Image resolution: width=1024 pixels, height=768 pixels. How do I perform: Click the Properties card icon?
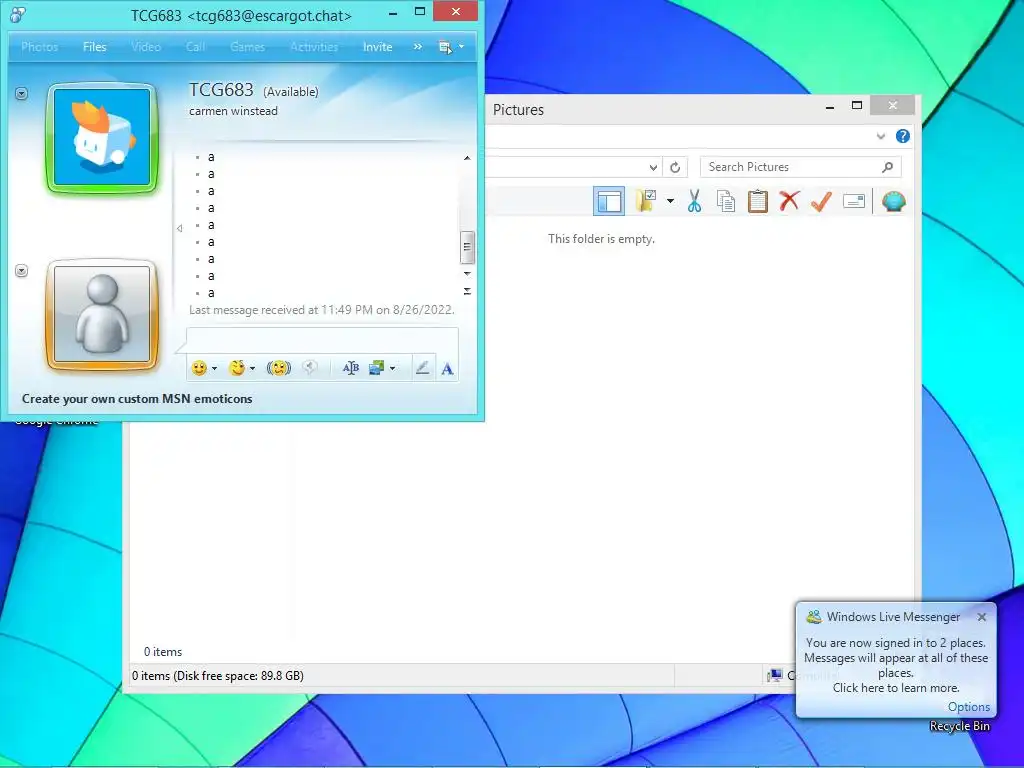tap(854, 201)
